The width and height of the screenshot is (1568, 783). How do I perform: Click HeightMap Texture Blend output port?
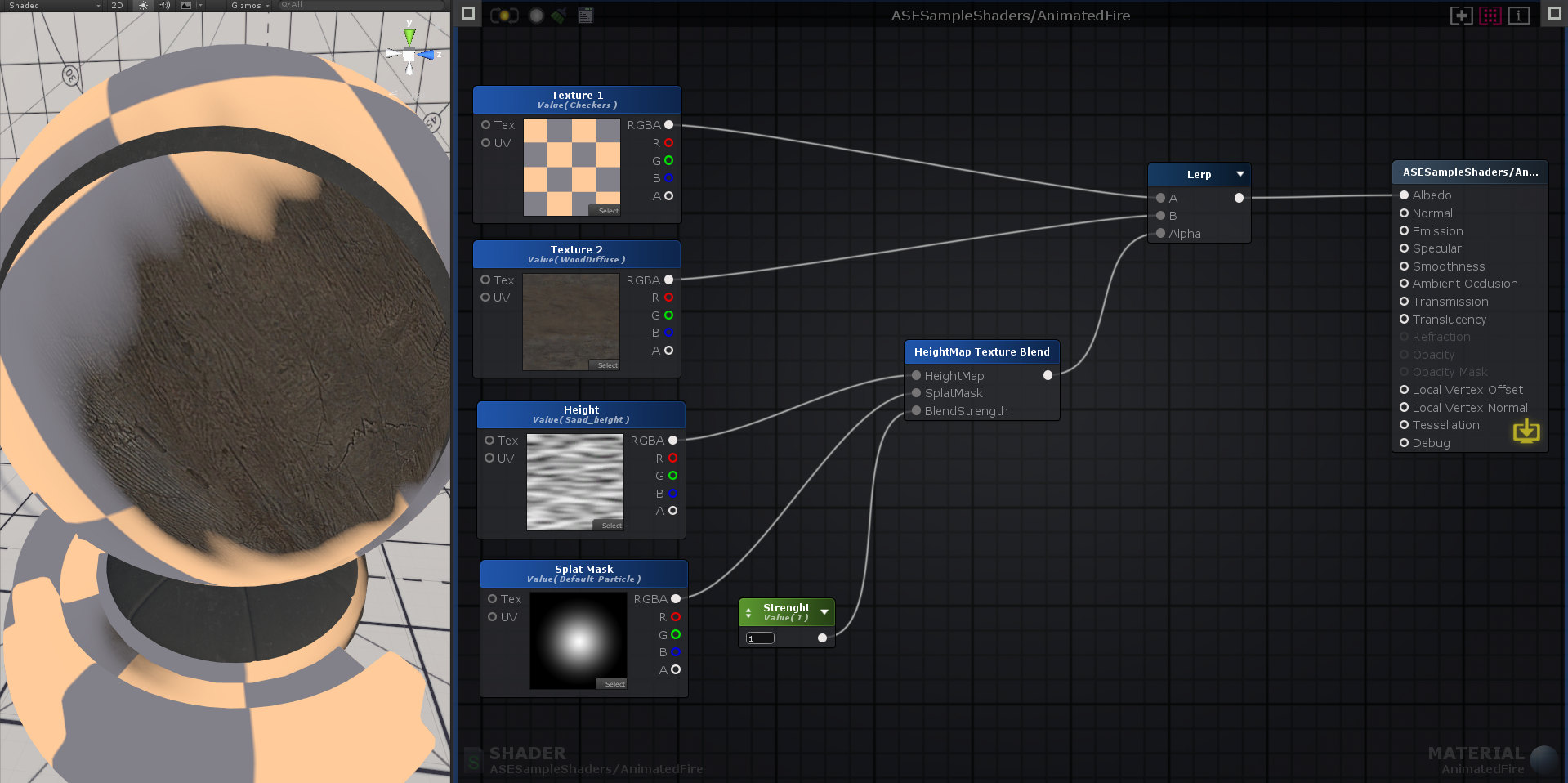1048,375
